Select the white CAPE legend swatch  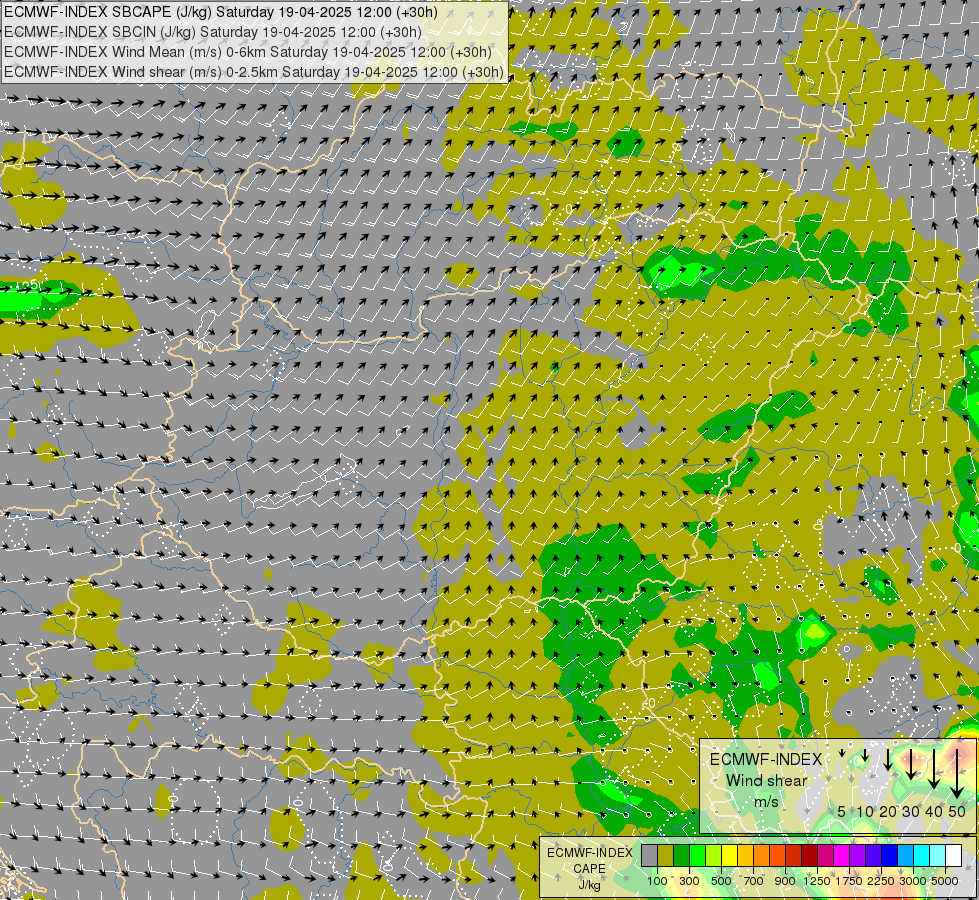[953, 855]
